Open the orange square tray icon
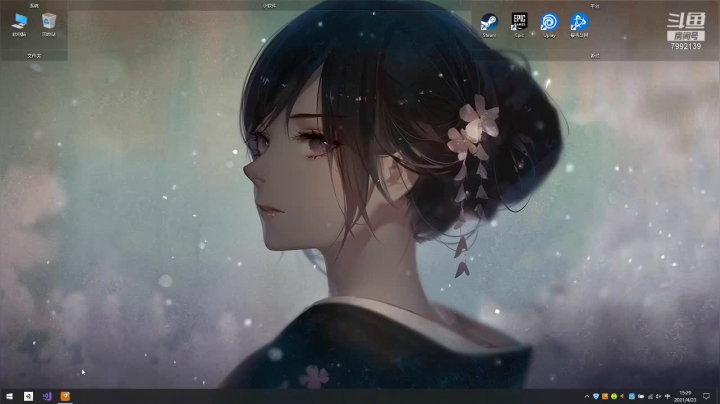Viewport: 720px width, 404px height. (x=605, y=396)
